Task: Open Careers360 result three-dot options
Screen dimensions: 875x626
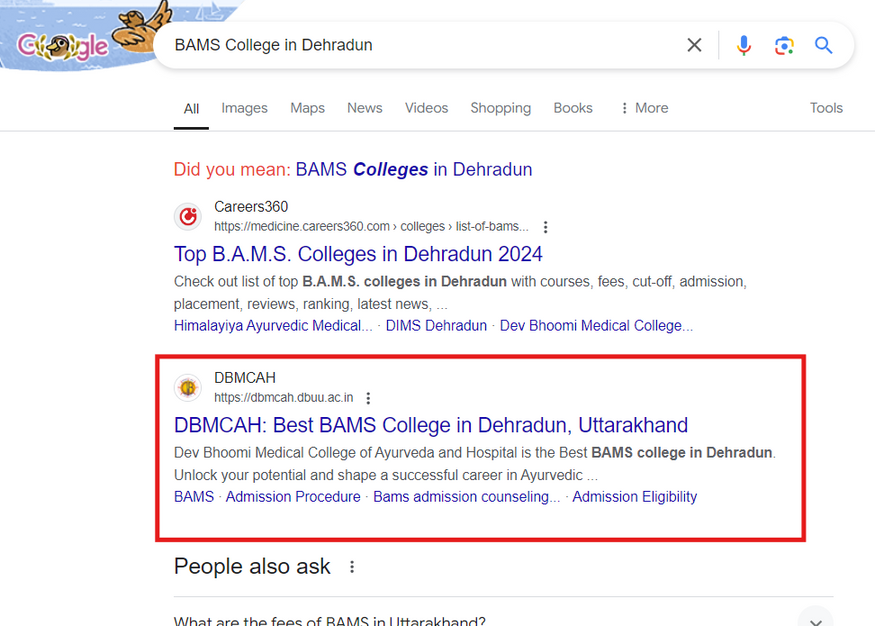Action: point(545,227)
